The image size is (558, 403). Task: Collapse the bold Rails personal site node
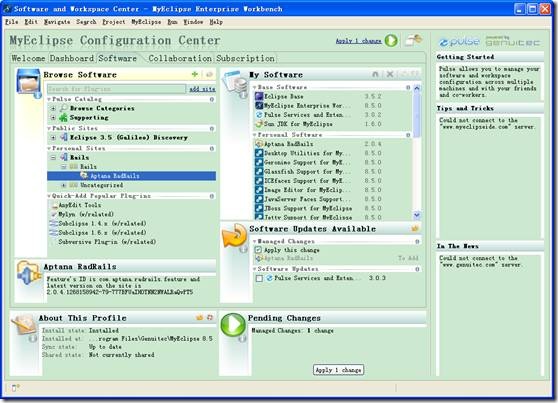[x=53, y=157]
